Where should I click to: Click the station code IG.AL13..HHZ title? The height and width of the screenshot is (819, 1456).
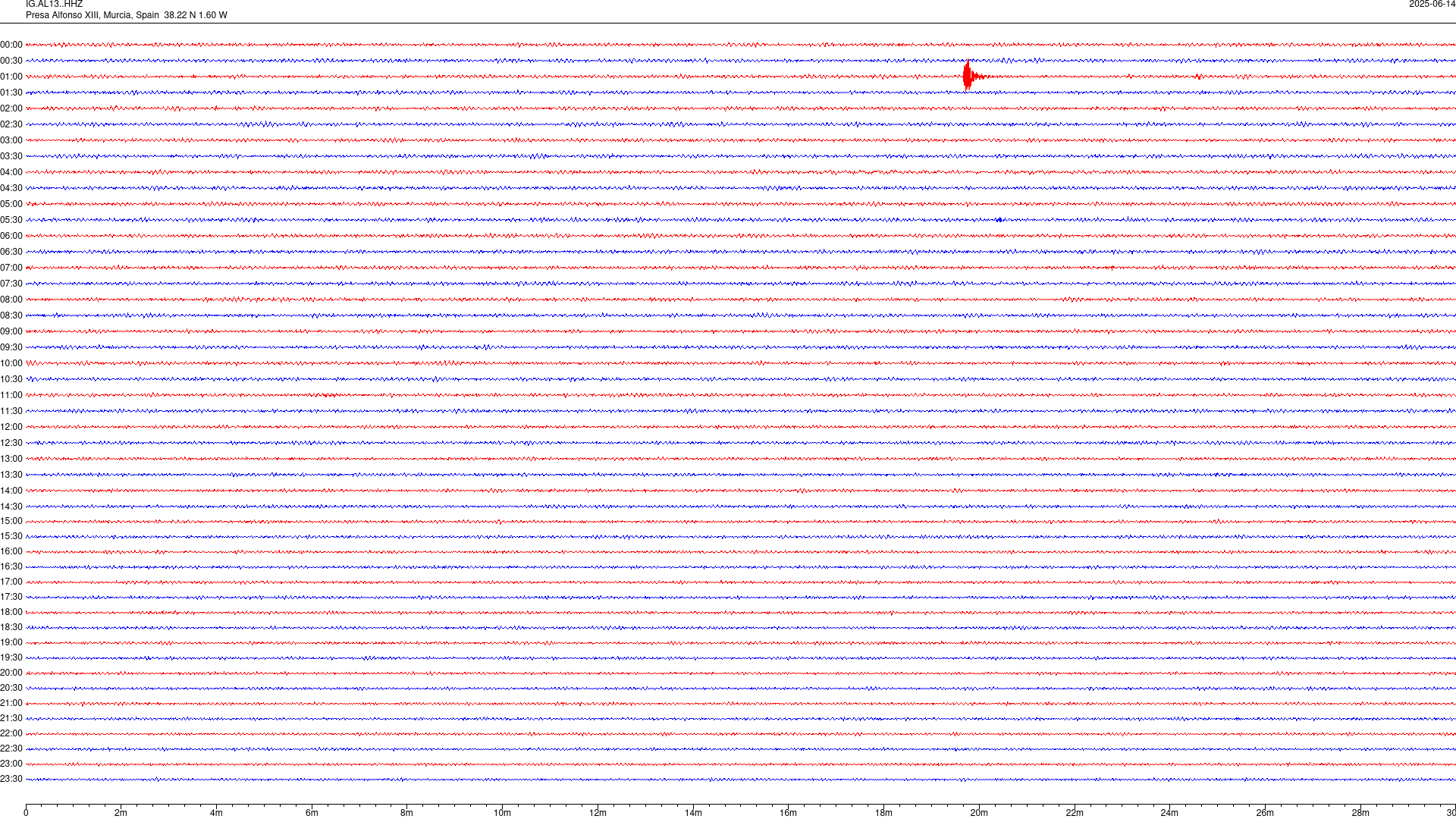(54, 5)
